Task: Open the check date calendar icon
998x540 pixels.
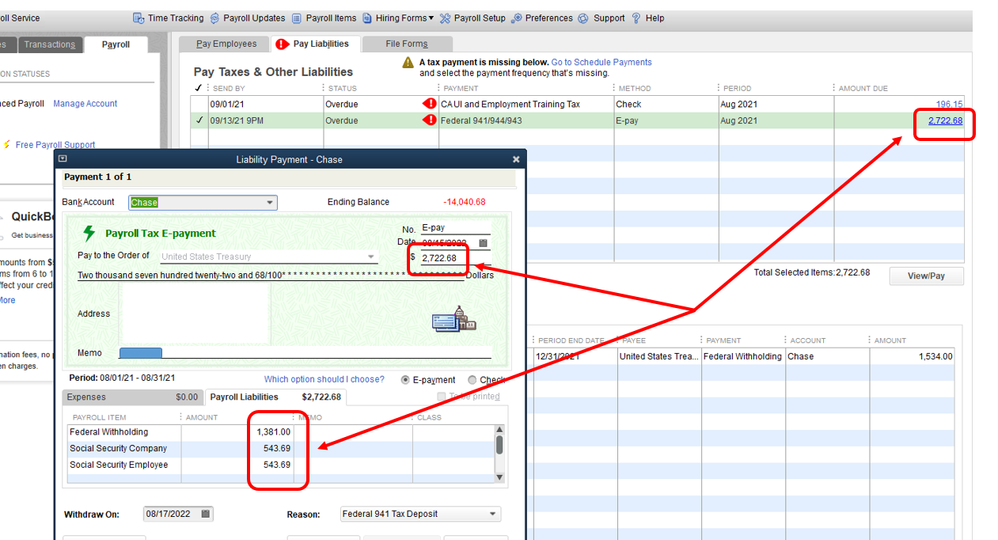Action: click(483, 243)
